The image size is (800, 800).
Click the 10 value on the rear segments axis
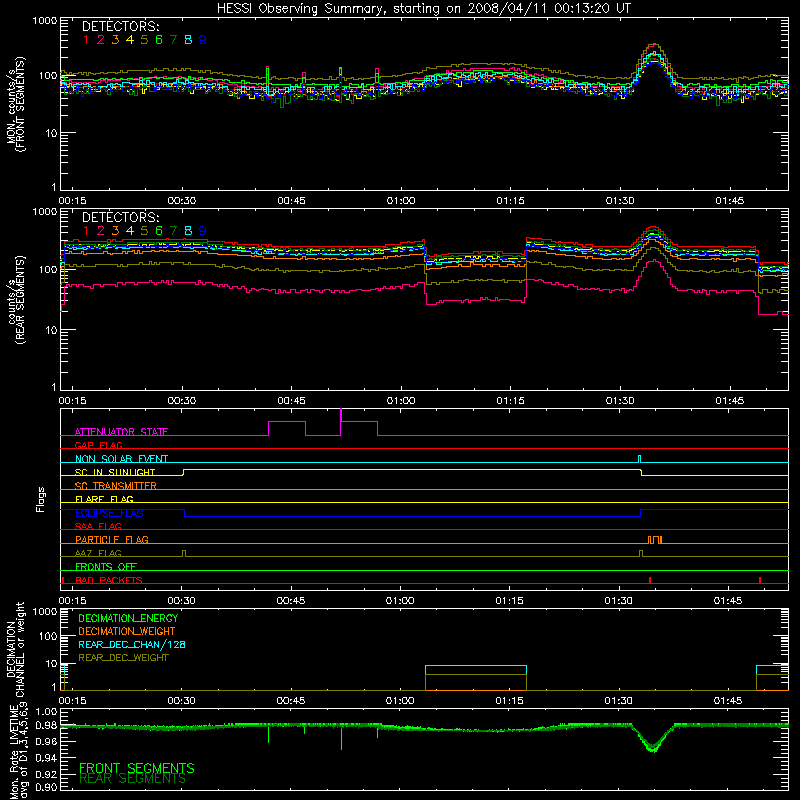point(51,330)
